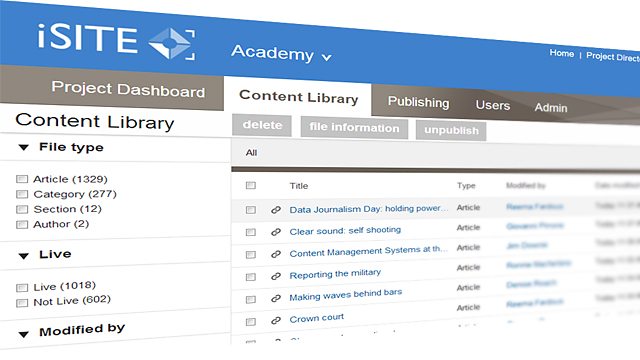The width and height of the screenshot is (640, 360).
Task: Open the Home link in header
Action: [562, 53]
